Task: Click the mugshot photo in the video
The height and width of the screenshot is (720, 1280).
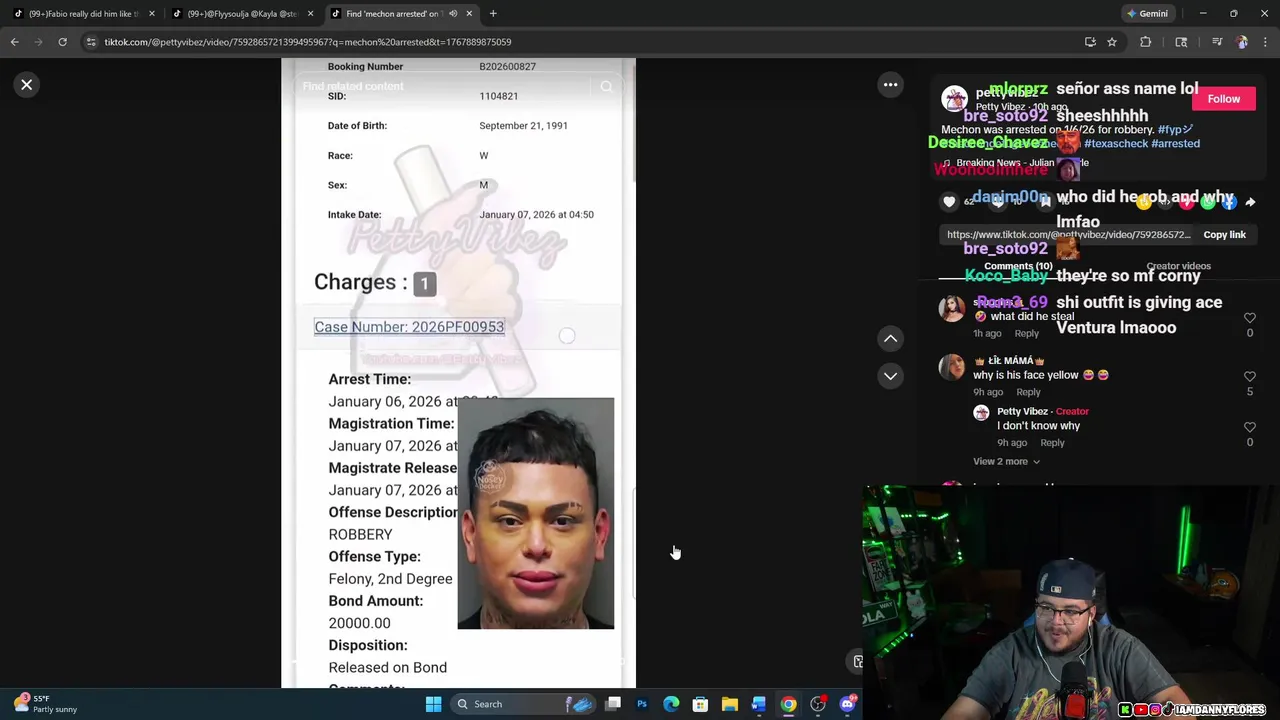Action: 535,513
